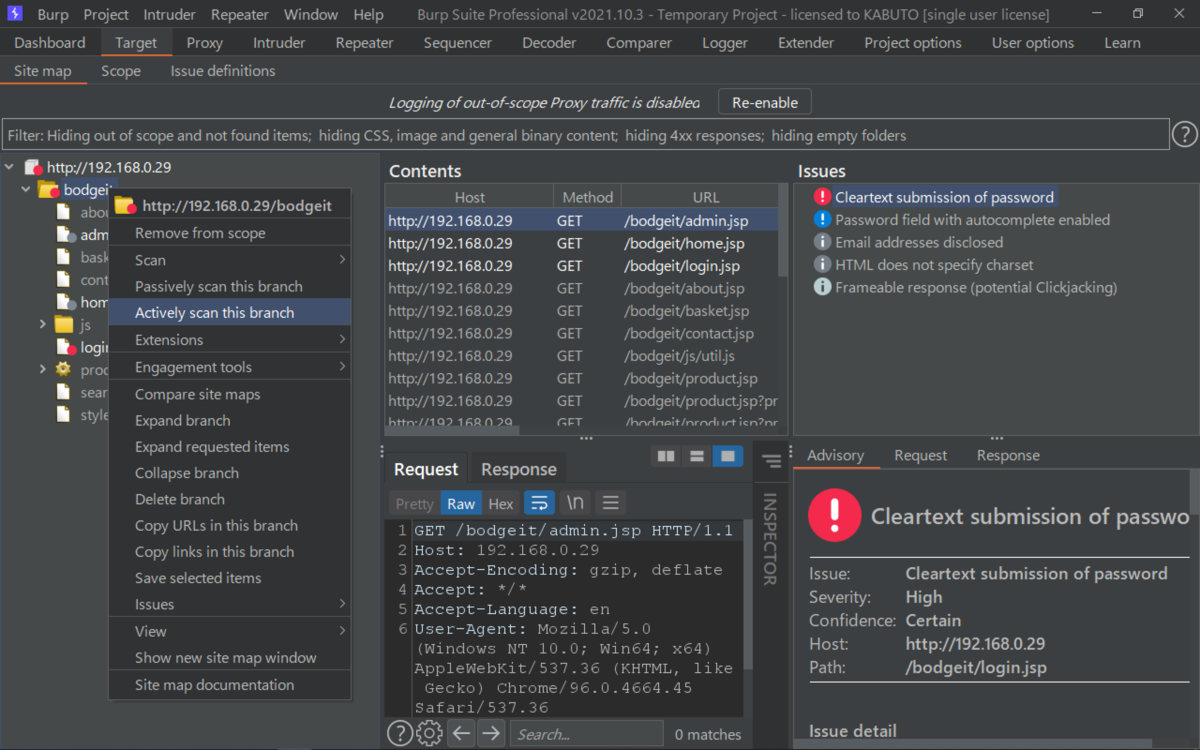Image resolution: width=1200 pixels, height=750 pixels.
Task: Expand the prod node with gear icon
Action: tap(42, 369)
